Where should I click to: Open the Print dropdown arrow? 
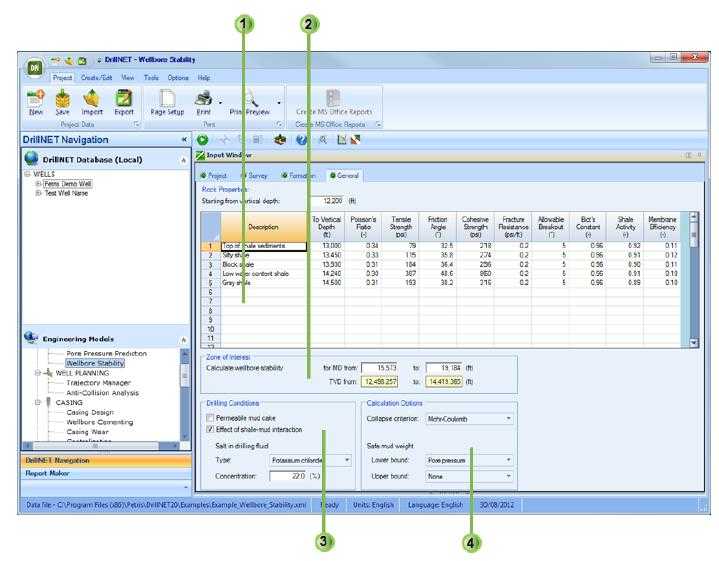[x=220, y=102]
